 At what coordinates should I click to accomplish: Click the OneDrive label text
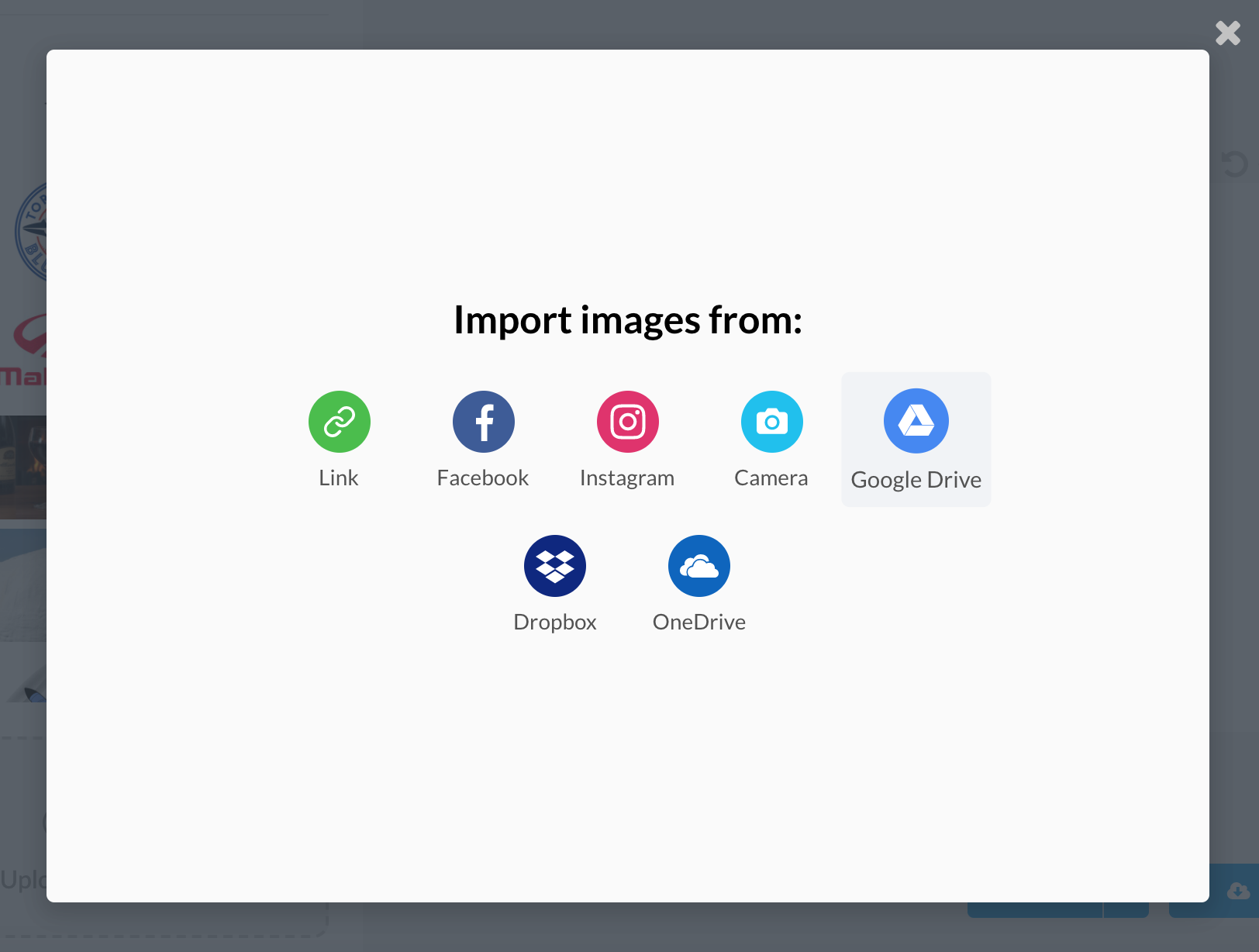tap(699, 621)
